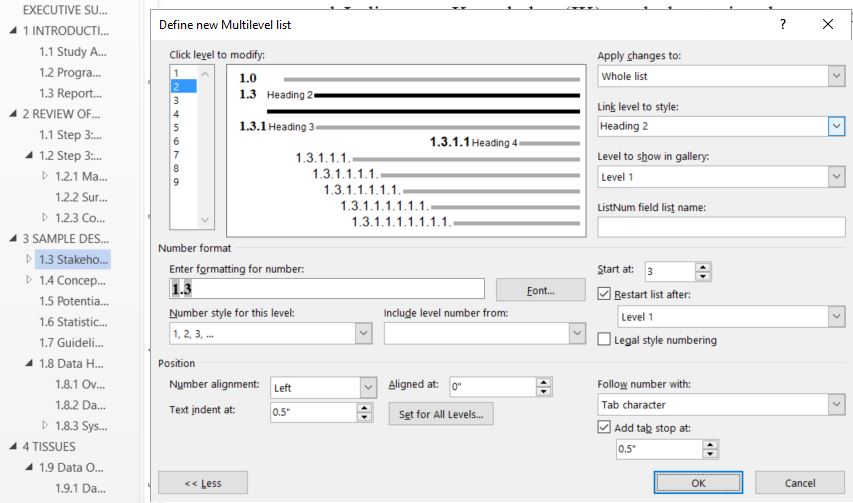Enable Legal style numbering checkbox

click(604, 339)
